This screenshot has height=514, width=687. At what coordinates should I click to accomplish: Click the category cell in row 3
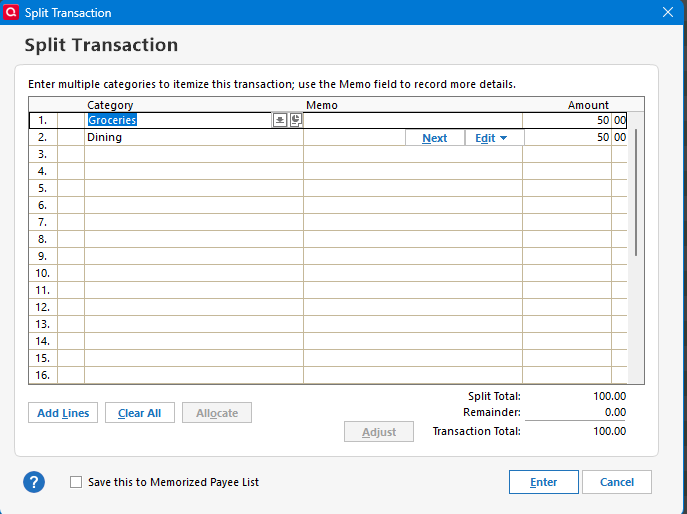(x=194, y=154)
